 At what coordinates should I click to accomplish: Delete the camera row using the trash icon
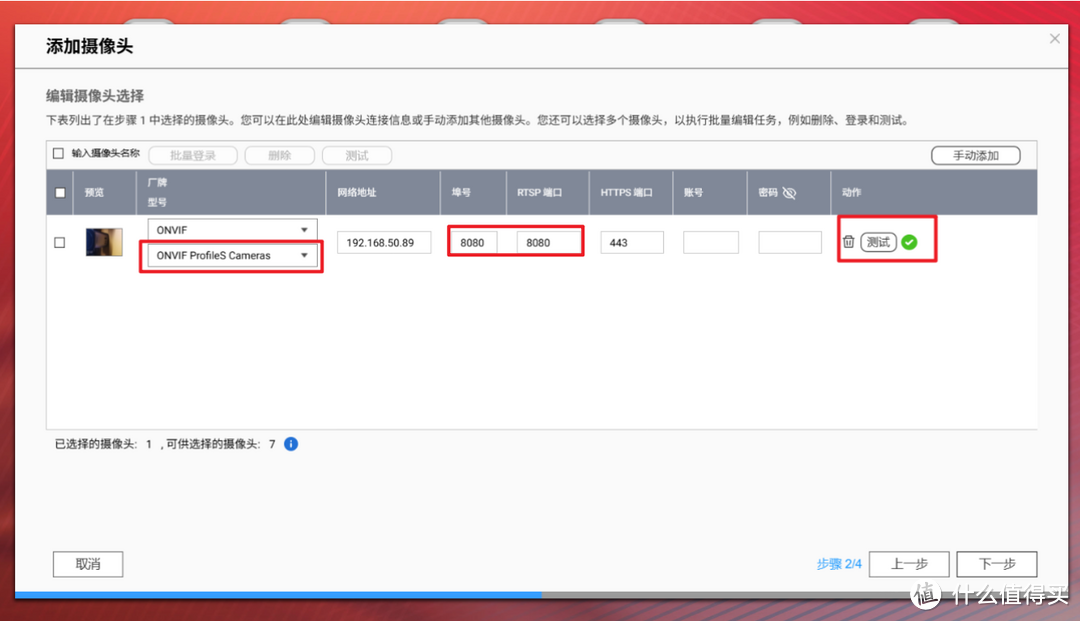[849, 240]
